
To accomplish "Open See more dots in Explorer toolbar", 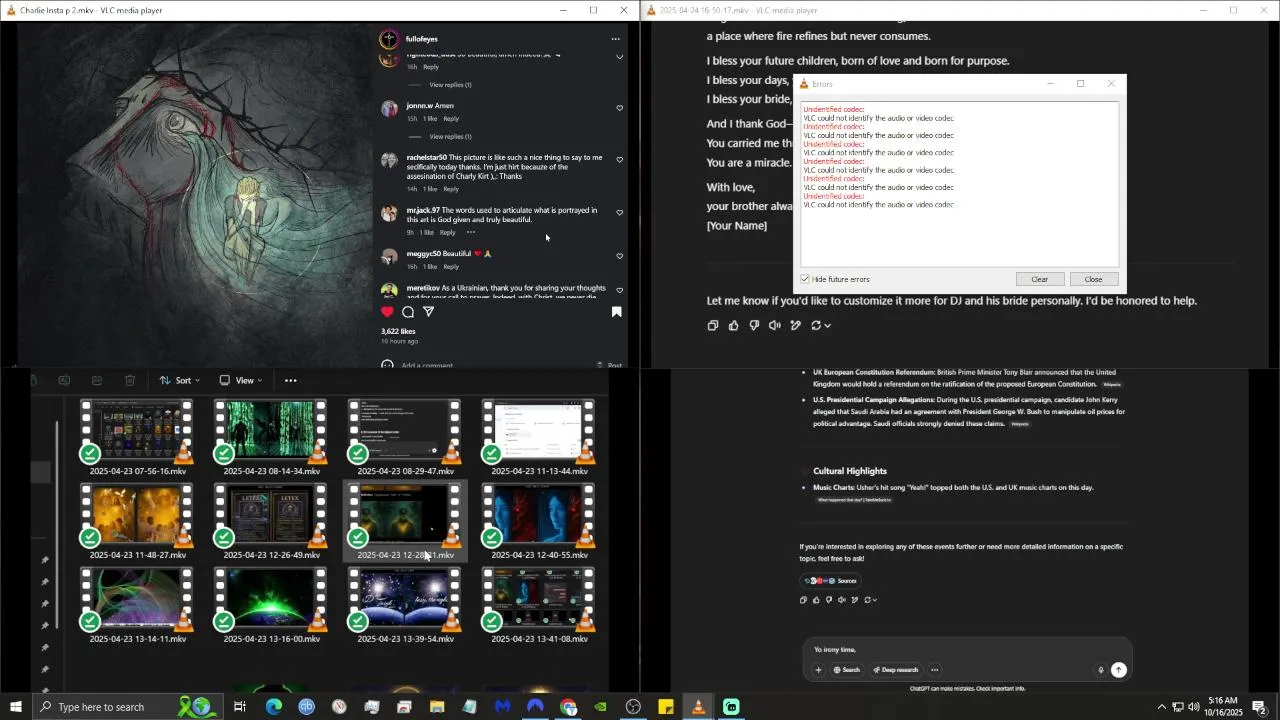I will coord(291,380).
